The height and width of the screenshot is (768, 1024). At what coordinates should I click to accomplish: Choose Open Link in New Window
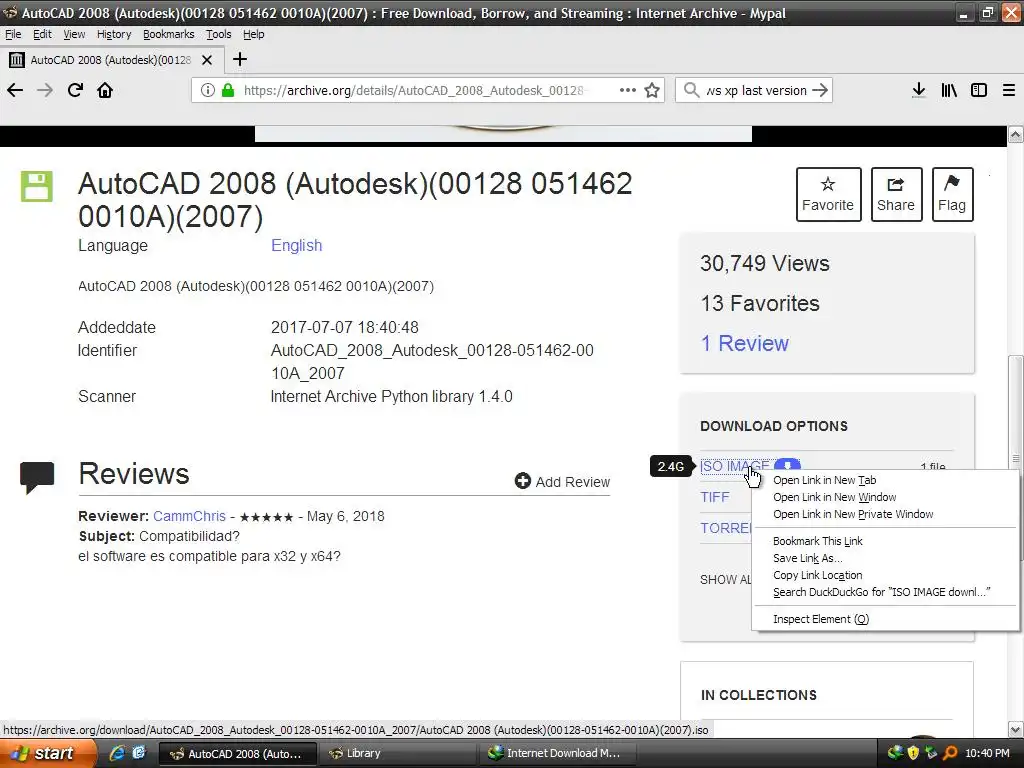(886, 497)
